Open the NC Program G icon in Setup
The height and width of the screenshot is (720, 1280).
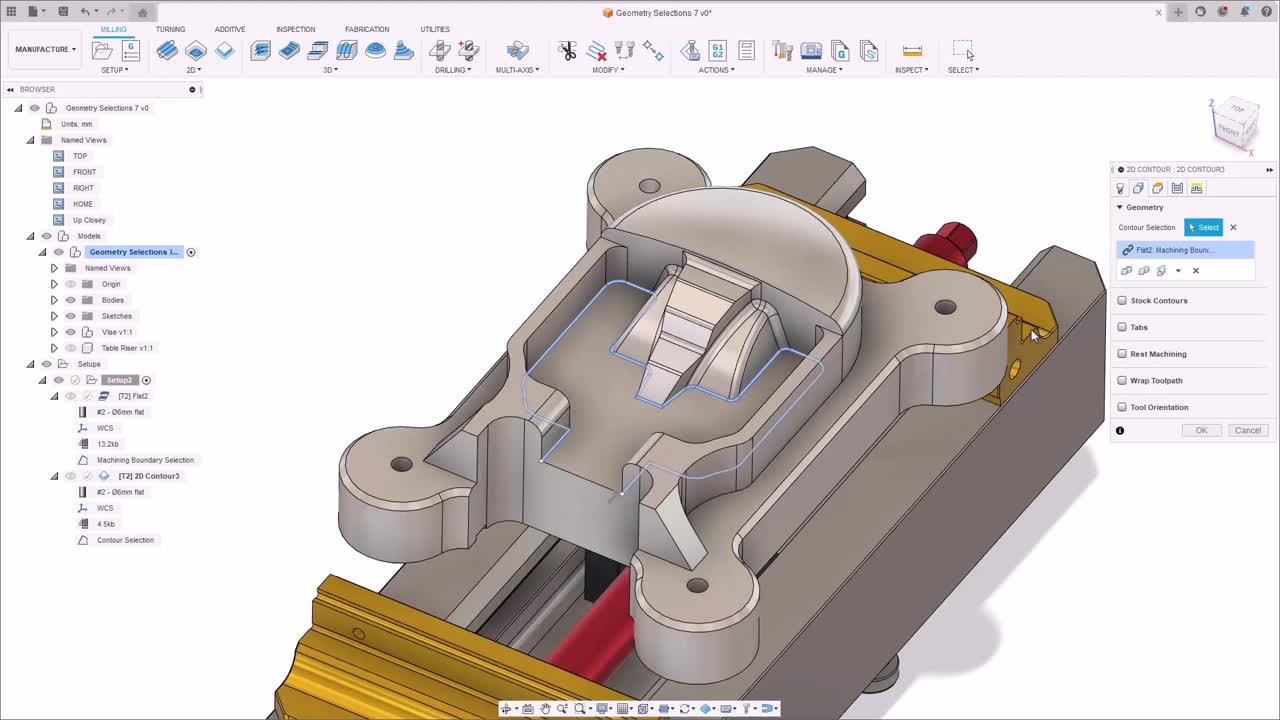(131, 50)
